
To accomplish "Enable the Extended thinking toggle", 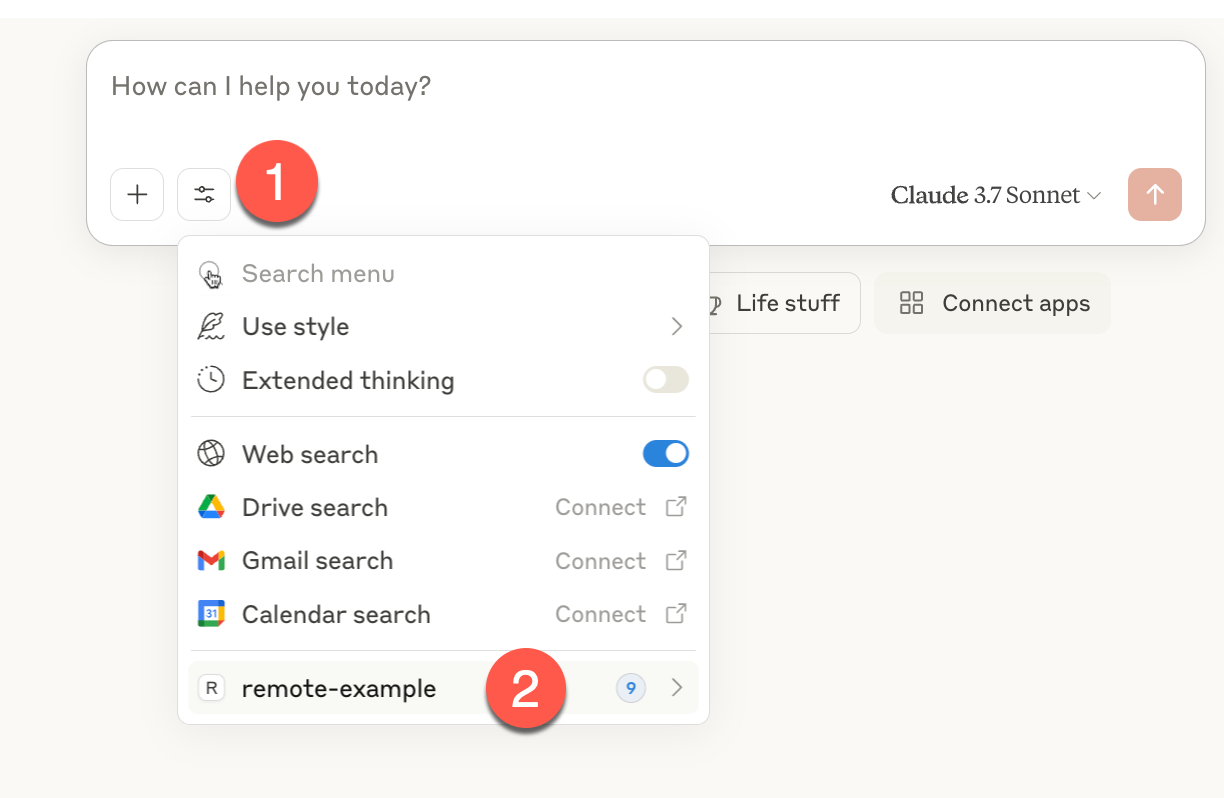I will (x=665, y=380).
